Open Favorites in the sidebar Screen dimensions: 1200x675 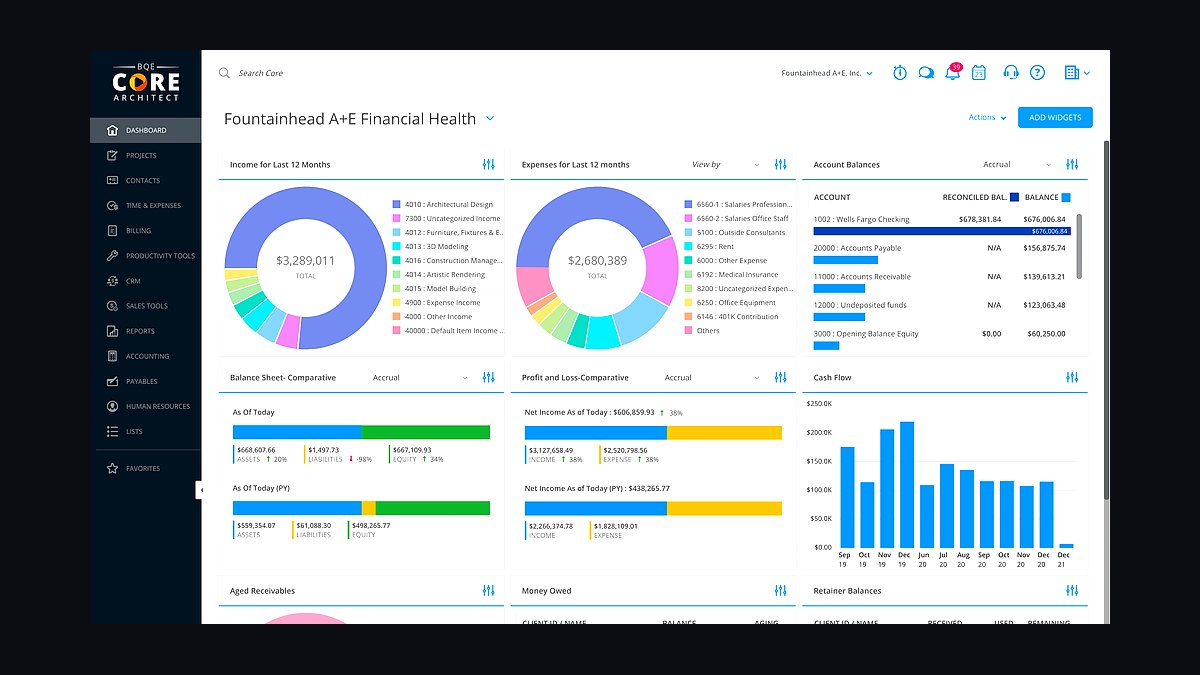tap(145, 468)
